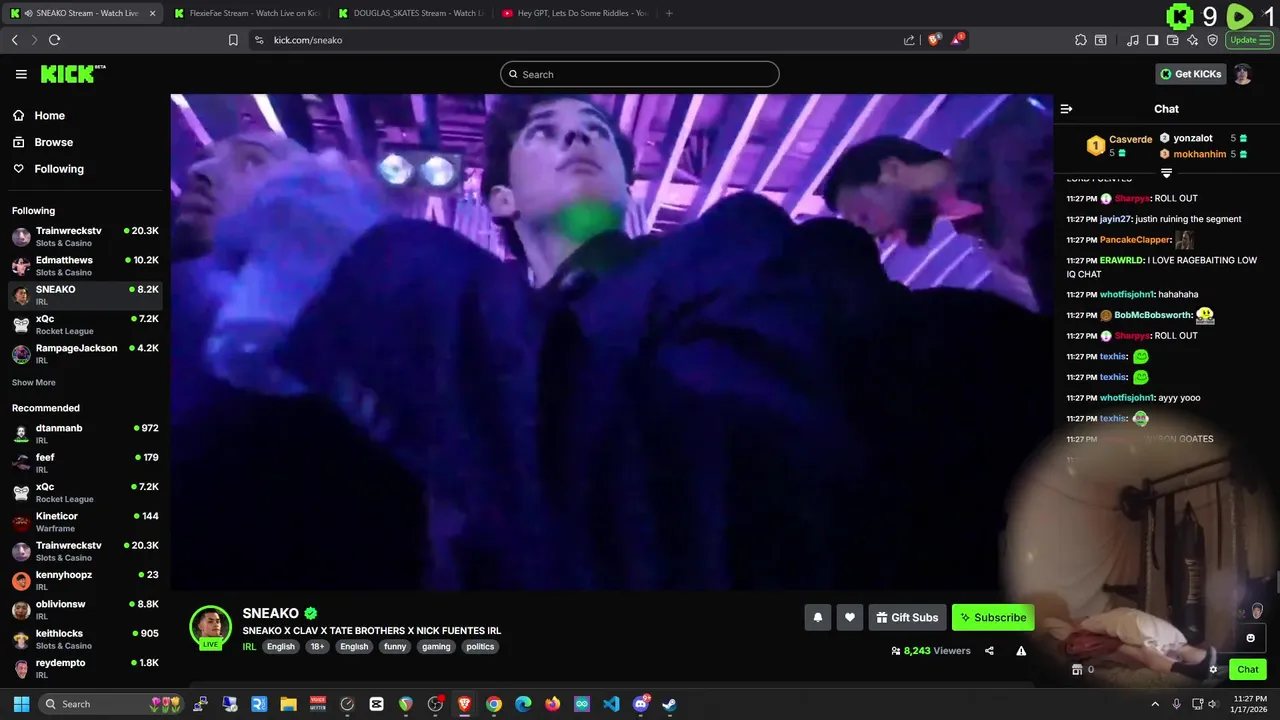The width and height of the screenshot is (1280, 720).
Task: Click the green Subscribe button
Action: point(993,617)
